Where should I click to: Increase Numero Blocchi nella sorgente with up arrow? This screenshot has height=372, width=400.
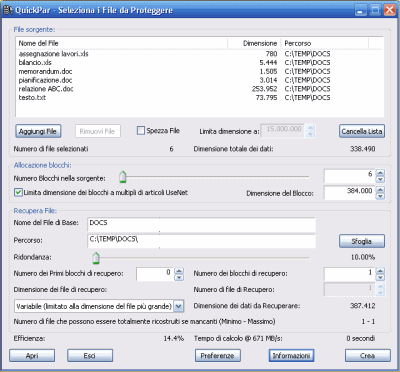tap(380, 173)
